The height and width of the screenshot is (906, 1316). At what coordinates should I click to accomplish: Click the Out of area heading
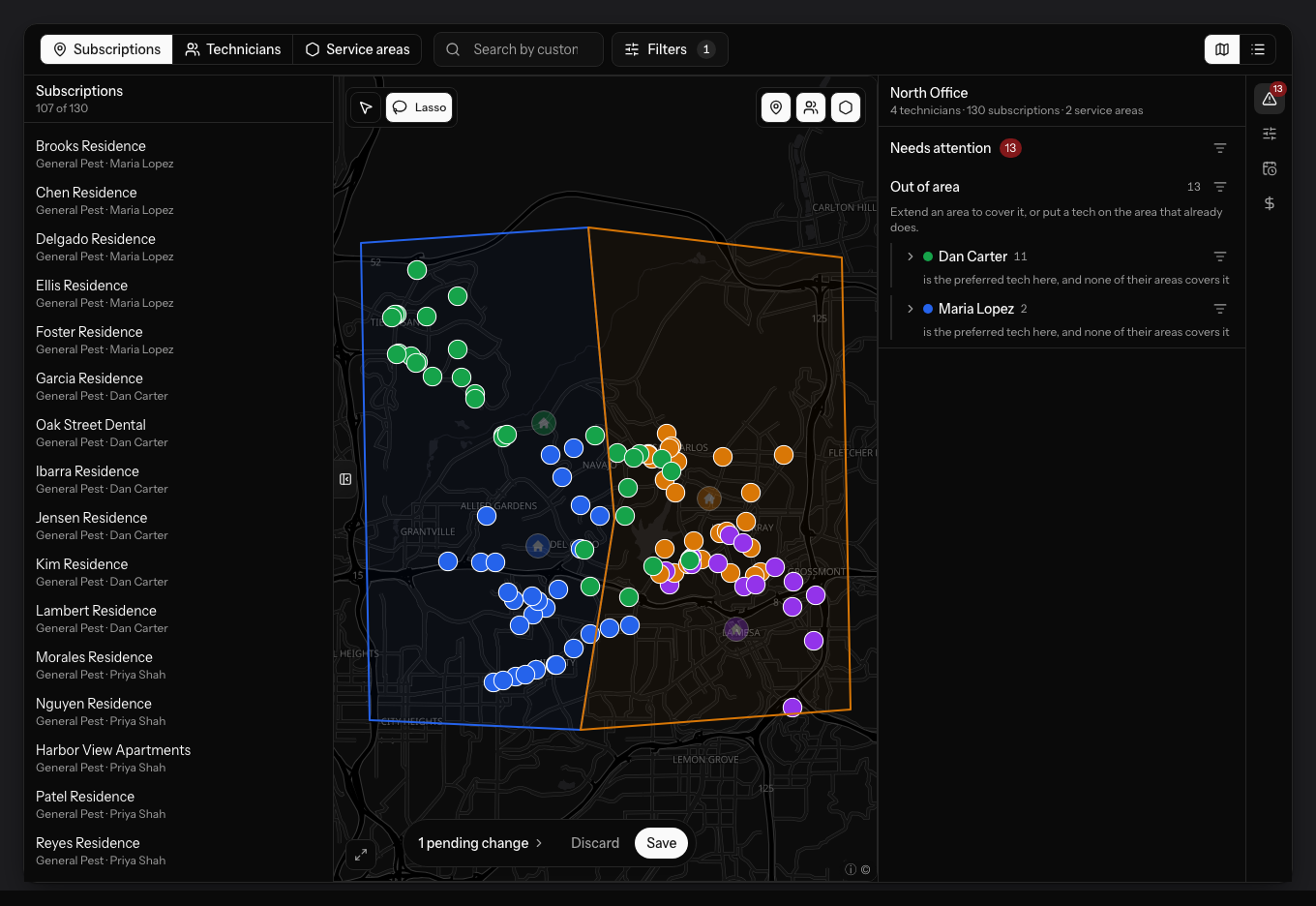coord(925,187)
